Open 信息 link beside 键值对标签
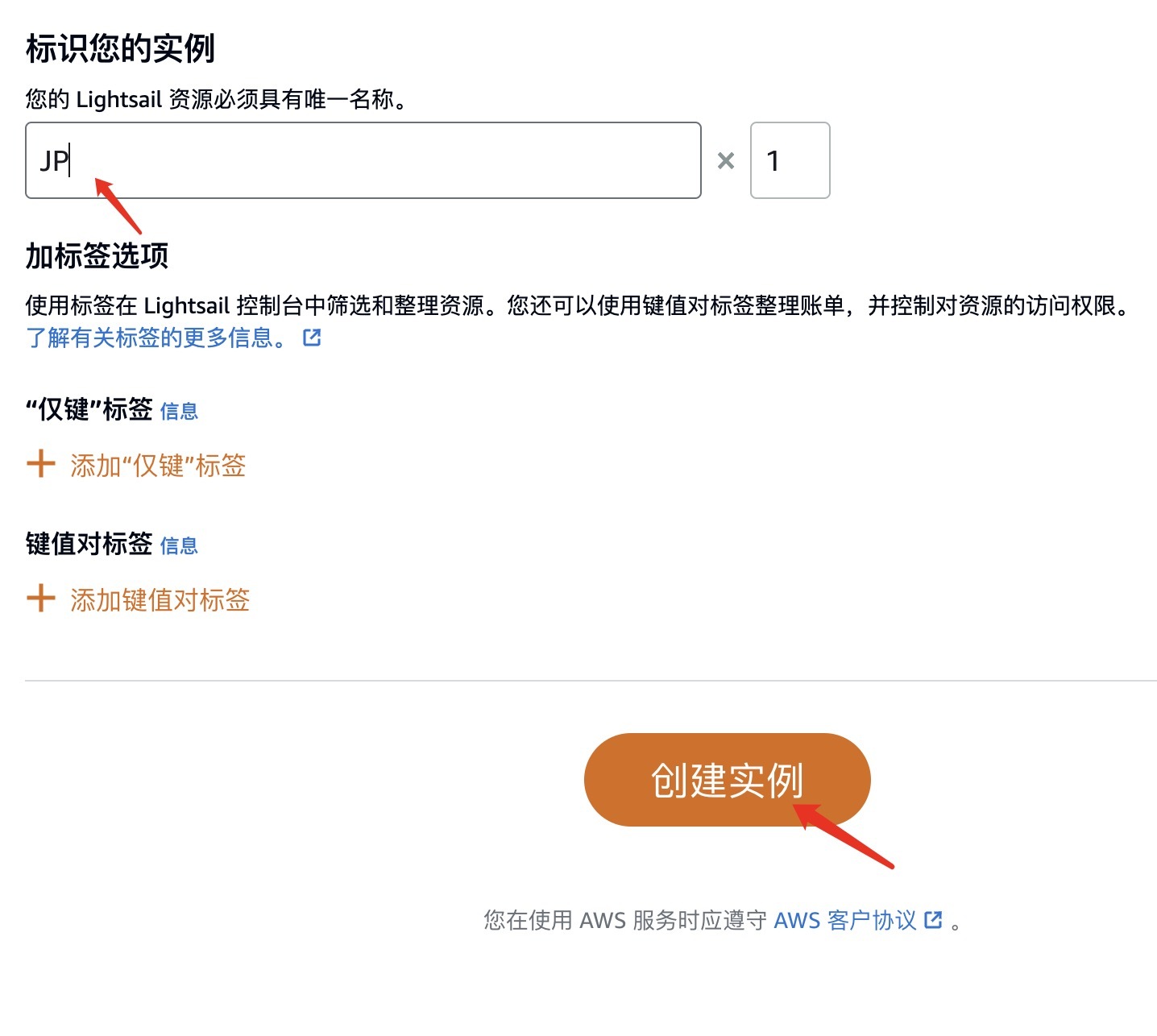Screen dimensions: 1157x1036 point(179,546)
